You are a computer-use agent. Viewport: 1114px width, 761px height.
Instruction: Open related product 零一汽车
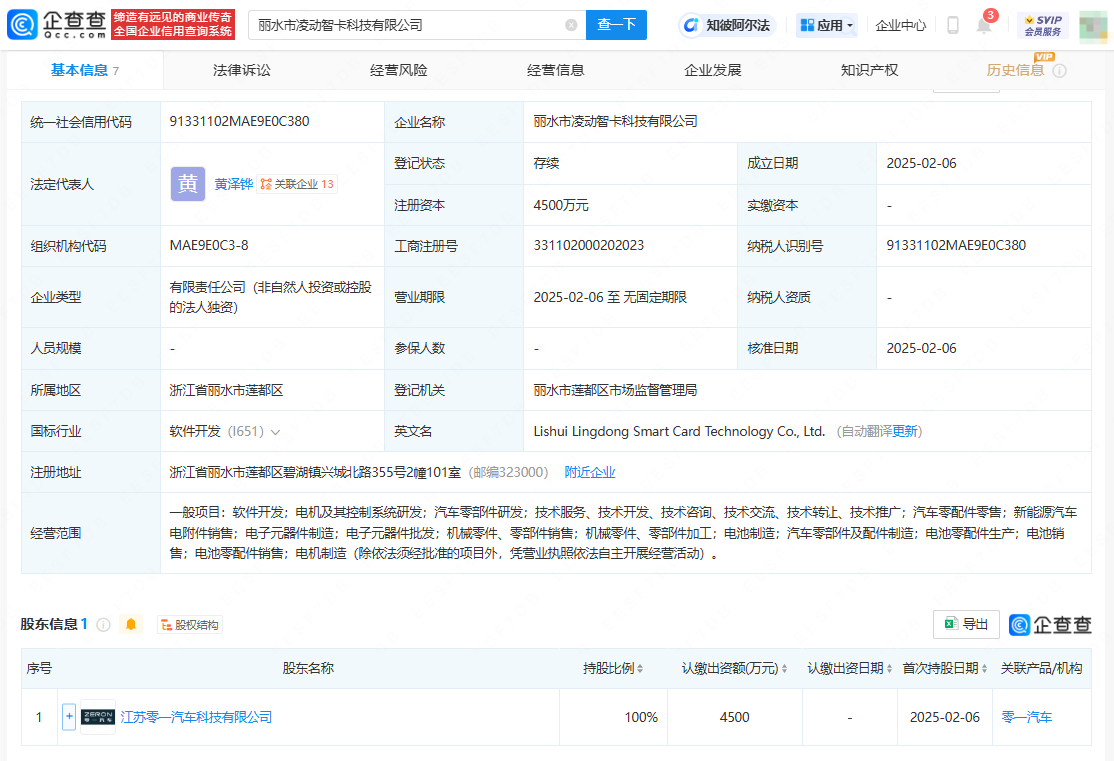(1027, 718)
